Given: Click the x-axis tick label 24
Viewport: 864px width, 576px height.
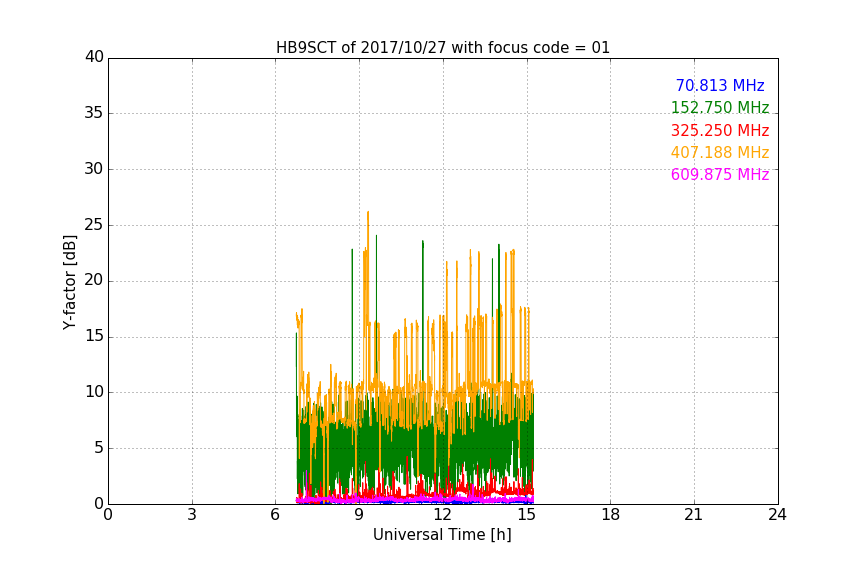Looking at the screenshot, I should coord(777,515).
